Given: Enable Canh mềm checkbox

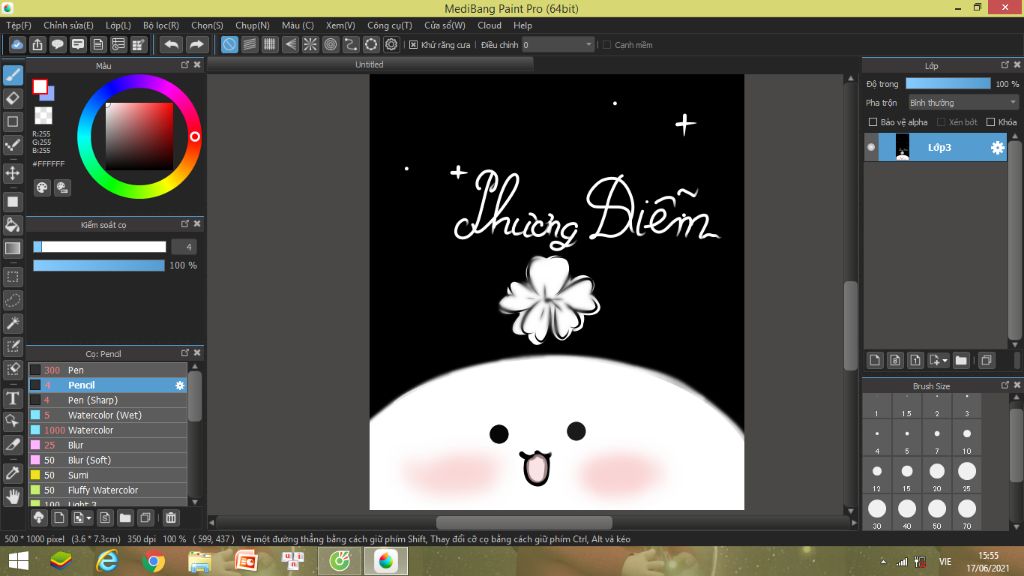Looking at the screenshot, I should point(607,45).
